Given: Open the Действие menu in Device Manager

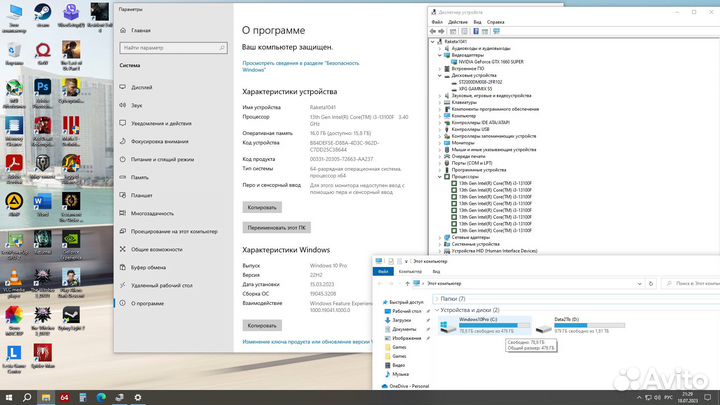Looking at the screenshot, I should 458,22.
